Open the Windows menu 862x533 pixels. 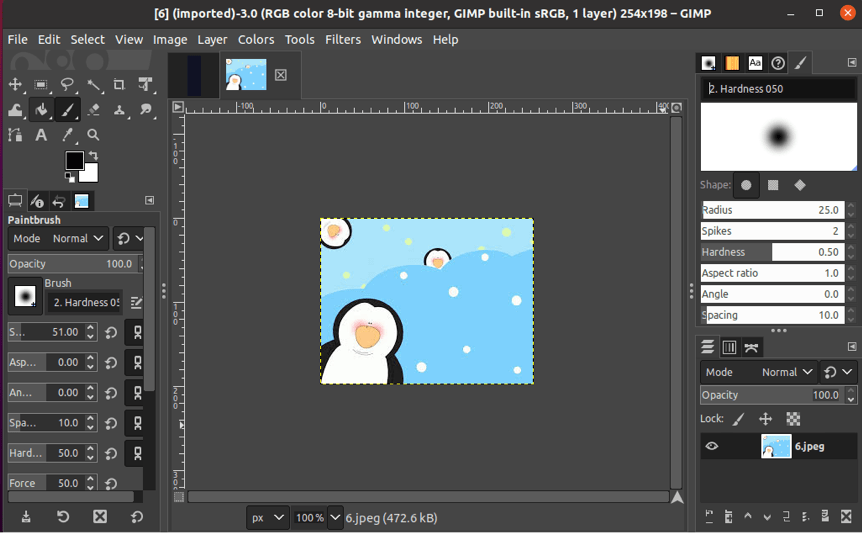[x=396, y=40]
